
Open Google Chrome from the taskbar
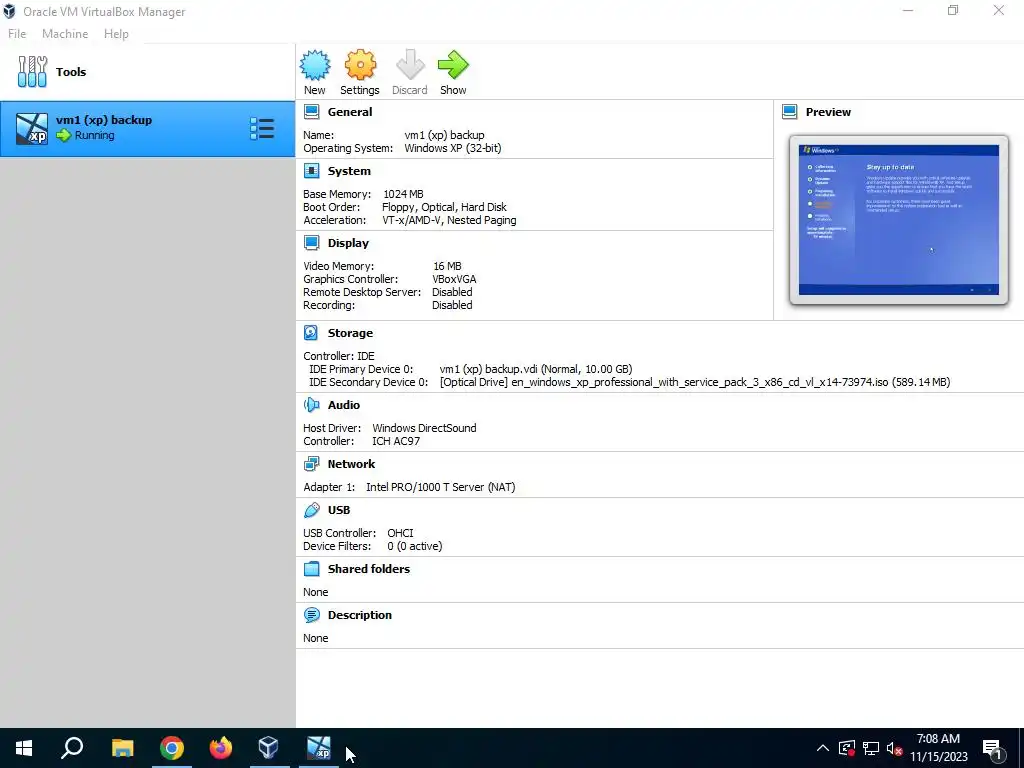pyautogui.click(x=172, y=748)
